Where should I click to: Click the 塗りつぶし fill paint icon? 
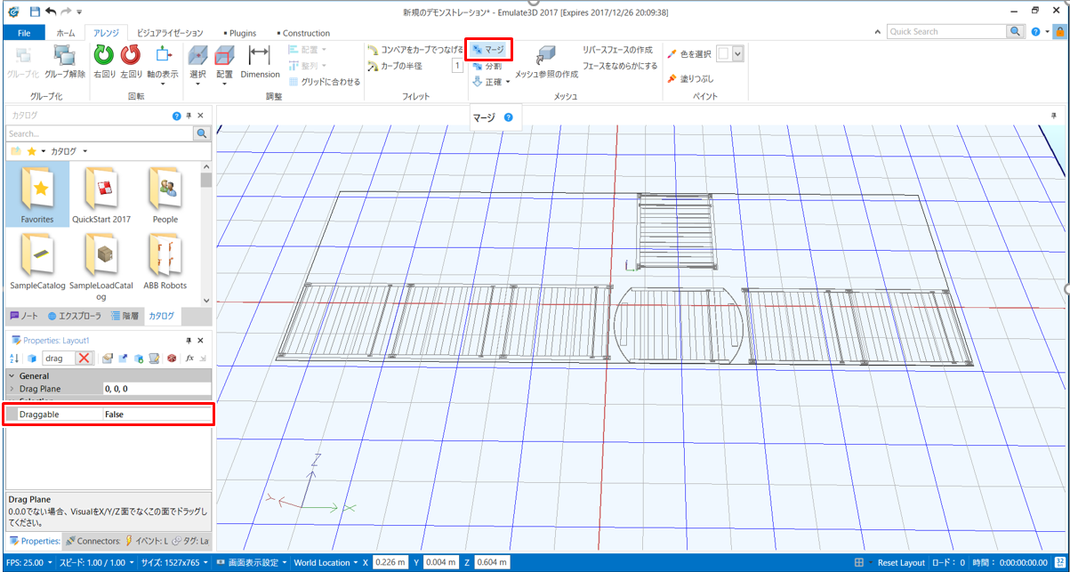pos(673,79)
